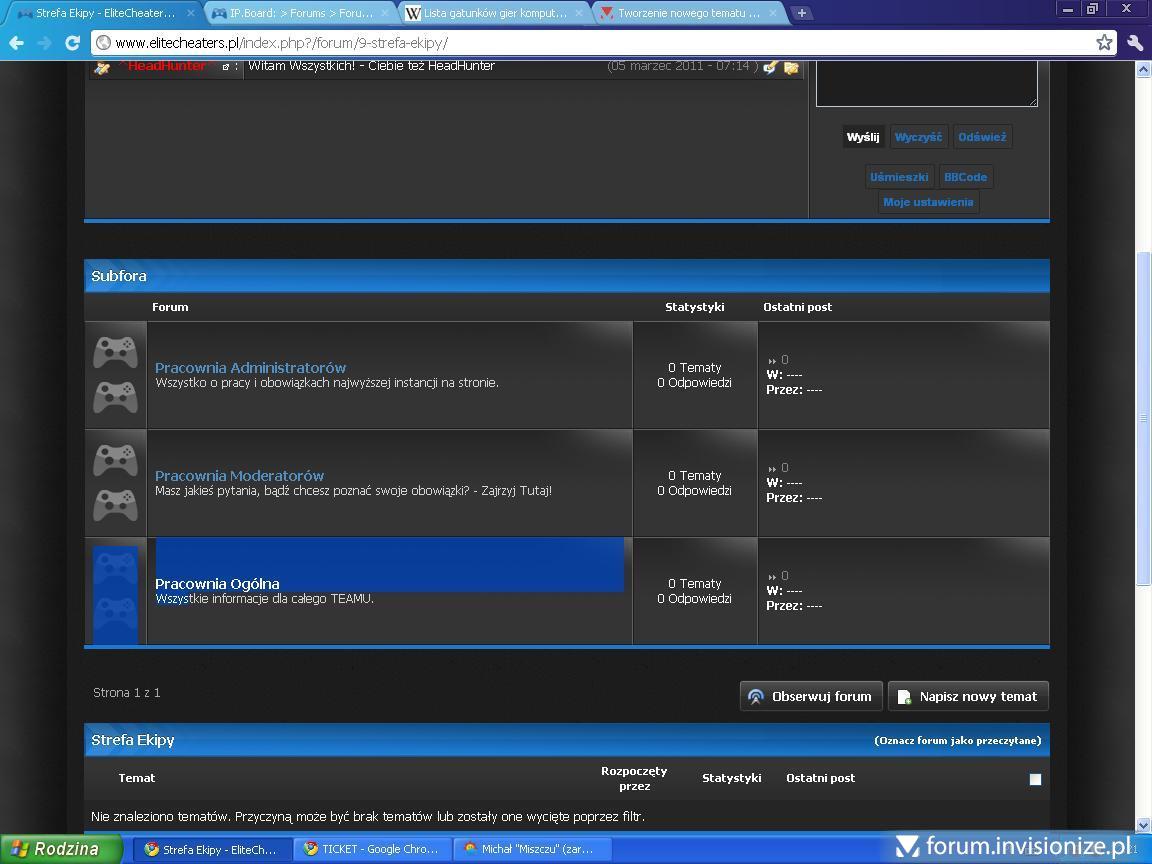Open Pracownia Moderatorów forum link

click(239, 475)
